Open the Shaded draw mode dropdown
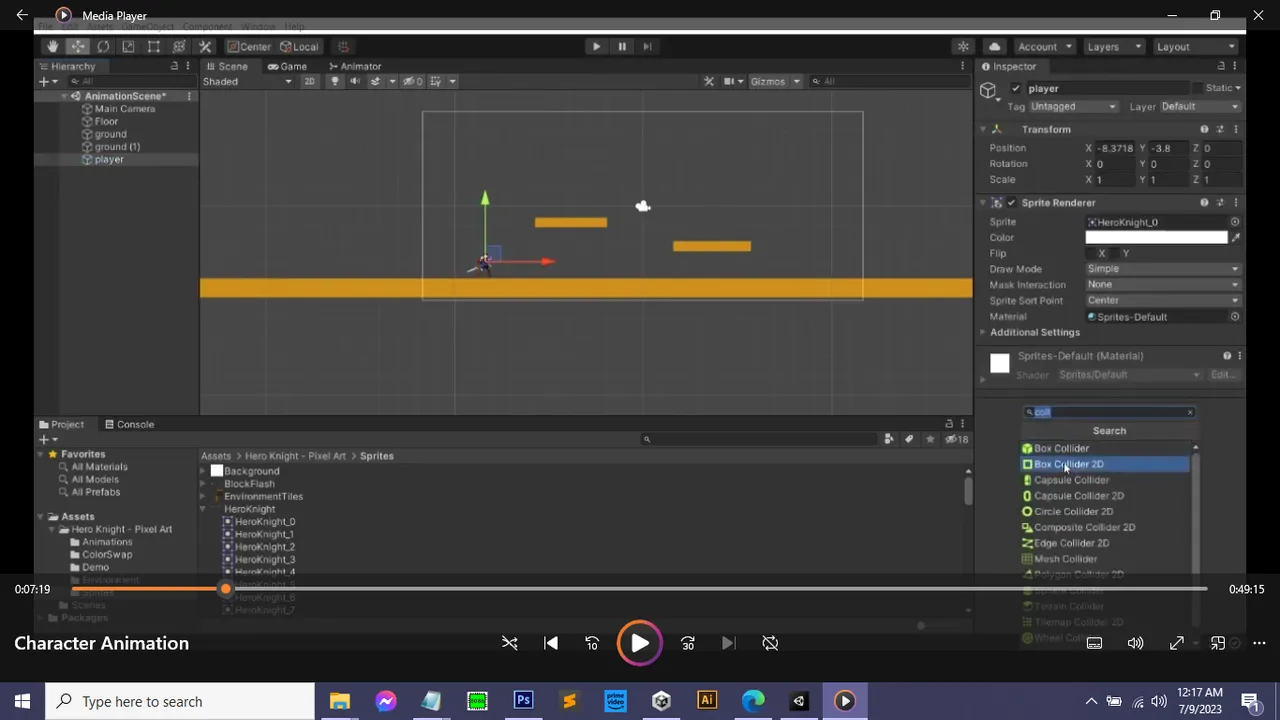The image size is (1280, 720). tap(247, 81)
